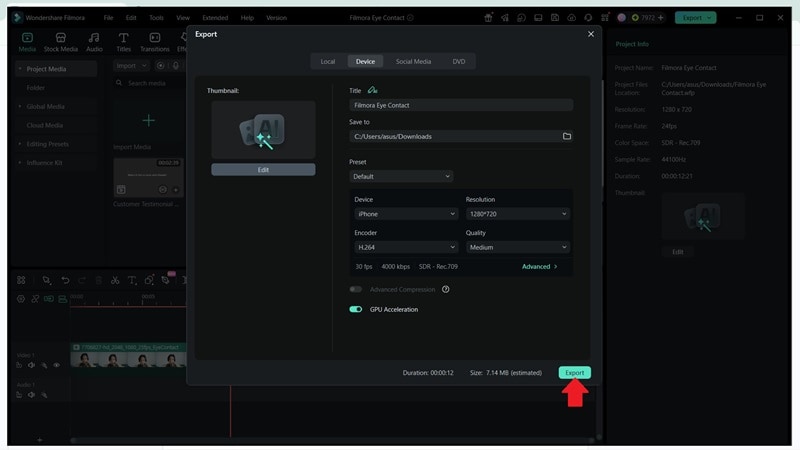Open the Transitions tab
This screenshot has width=800, height=450.
155,42
